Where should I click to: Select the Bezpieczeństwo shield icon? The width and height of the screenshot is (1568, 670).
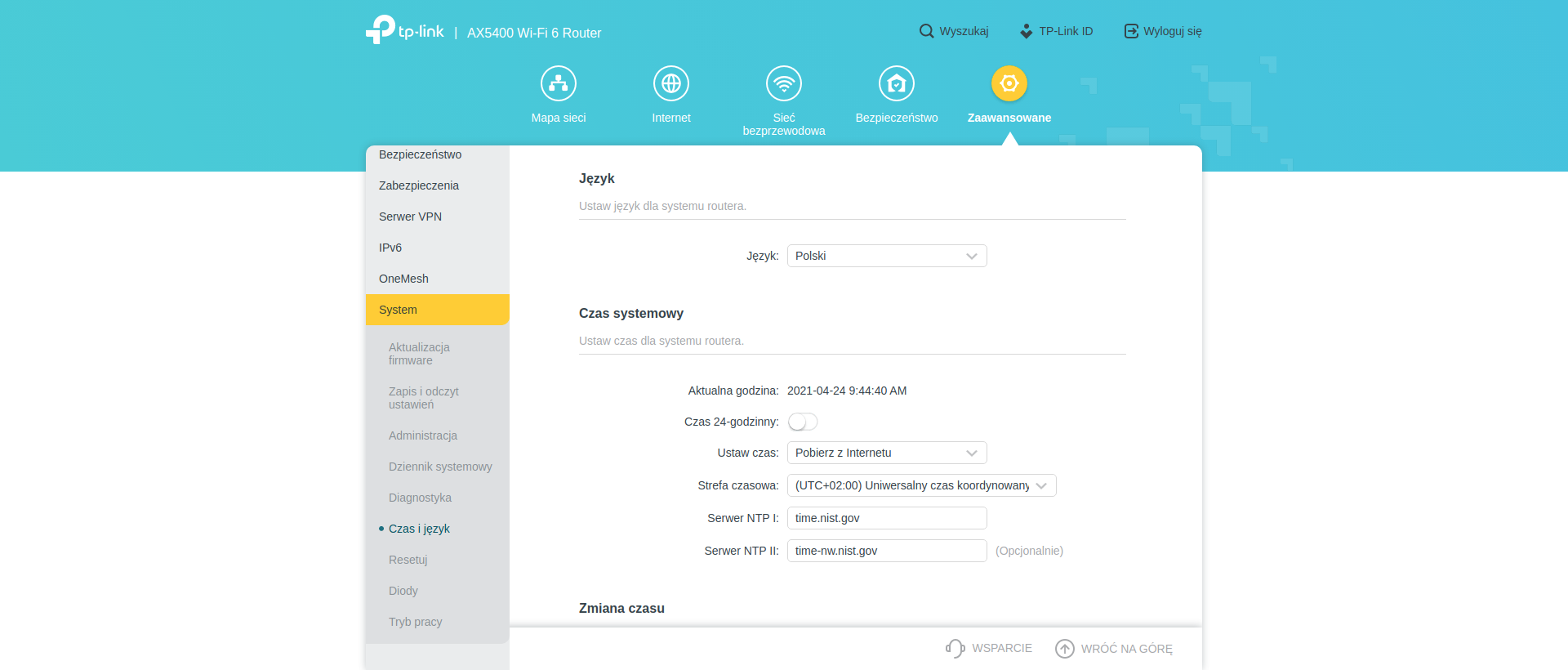[x=896, y=83]
